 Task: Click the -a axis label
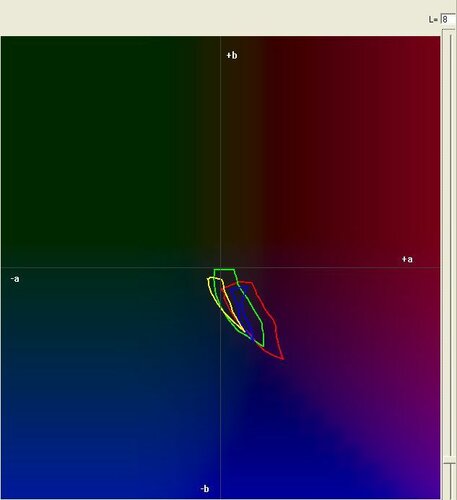15,279
